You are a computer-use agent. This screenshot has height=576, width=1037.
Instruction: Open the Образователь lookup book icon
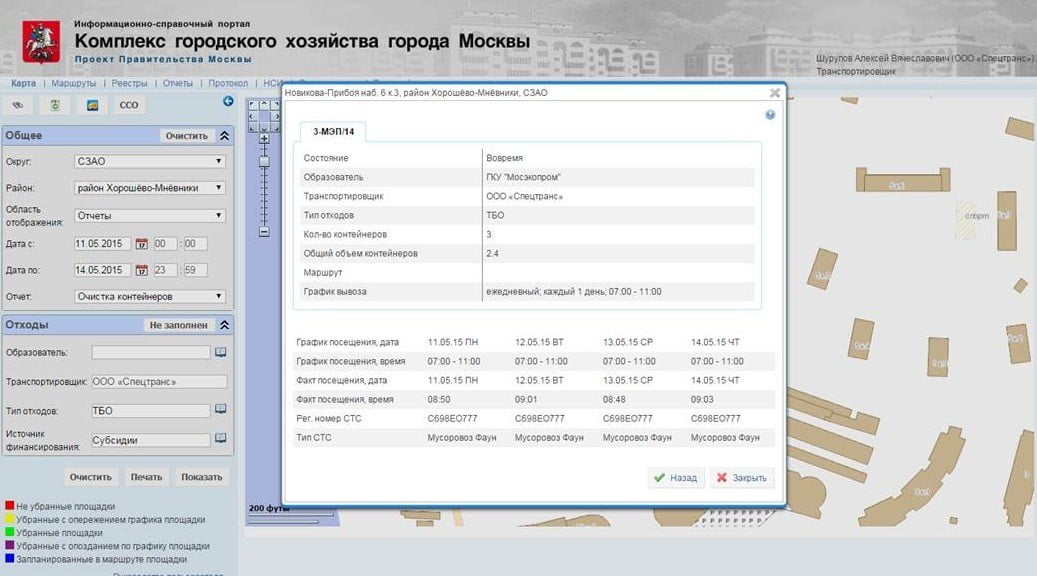point(221,352)
